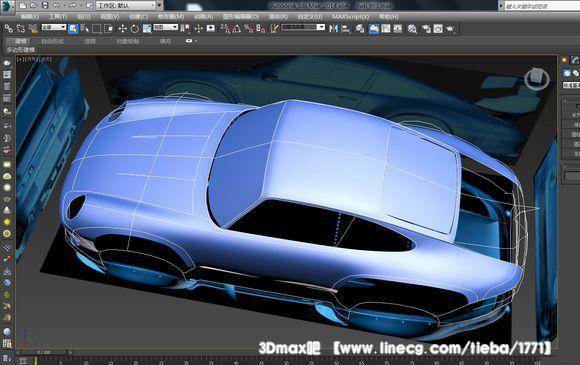Open the 编辑(E) menu

(30, 17)
